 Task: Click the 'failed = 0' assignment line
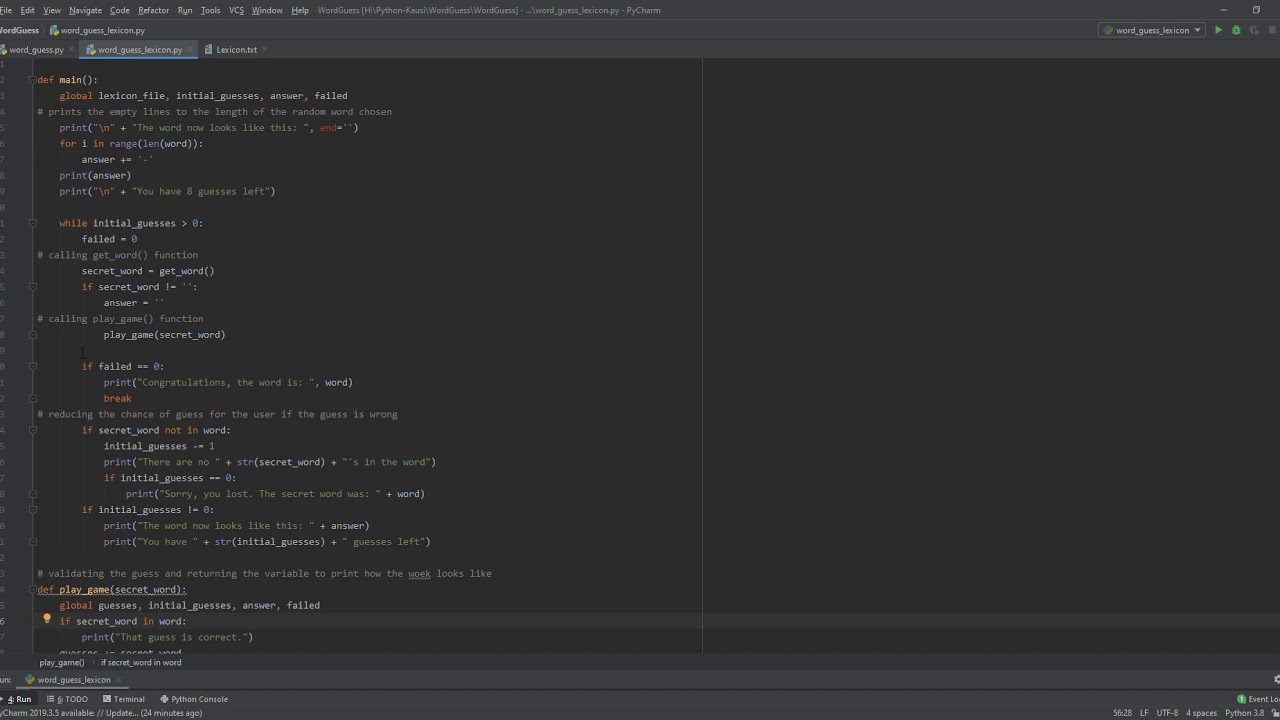point(109,239)
